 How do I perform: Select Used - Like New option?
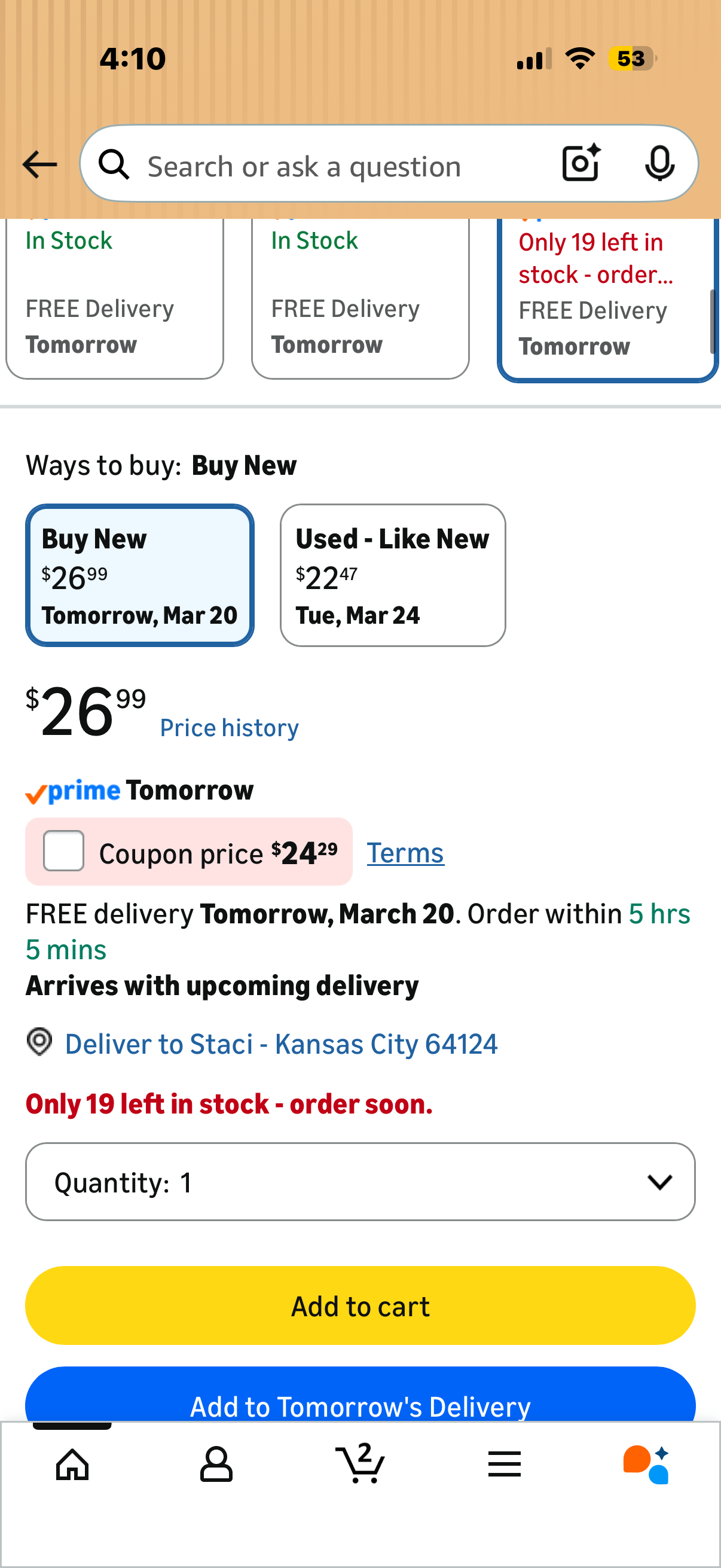click(x=393, y=575)
